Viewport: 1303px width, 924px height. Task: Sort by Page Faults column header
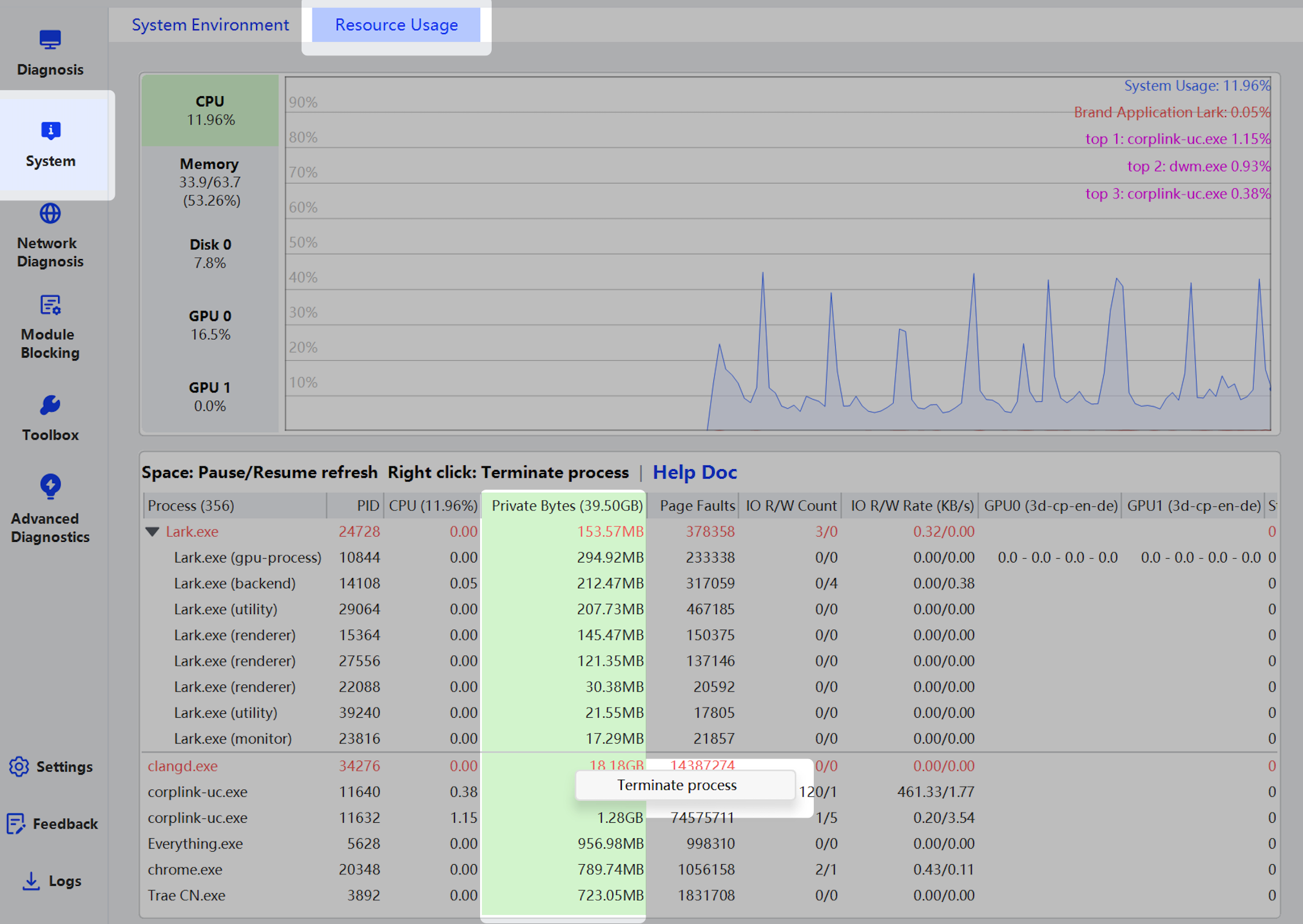tap(693, 506)
